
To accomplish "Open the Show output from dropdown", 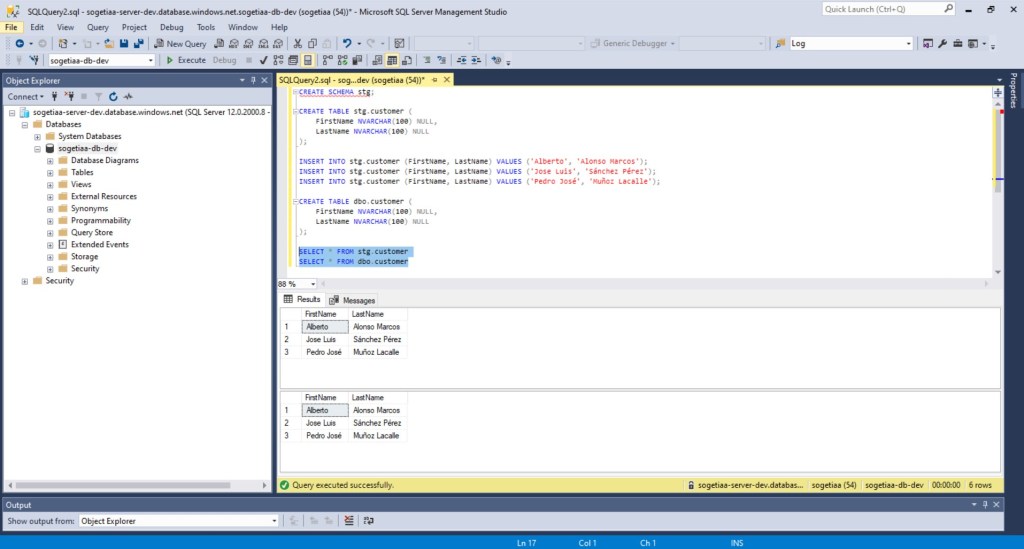I will (x=275, y=521).
